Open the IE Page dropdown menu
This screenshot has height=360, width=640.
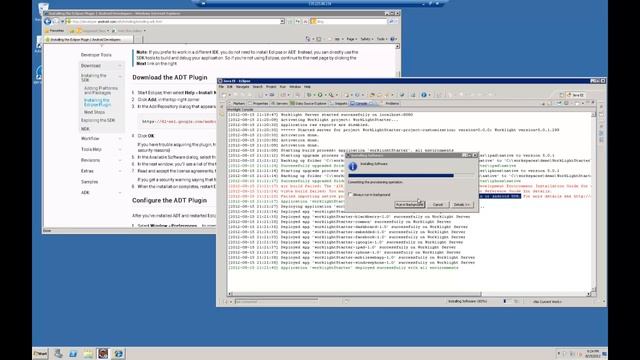tap(351, 39)
